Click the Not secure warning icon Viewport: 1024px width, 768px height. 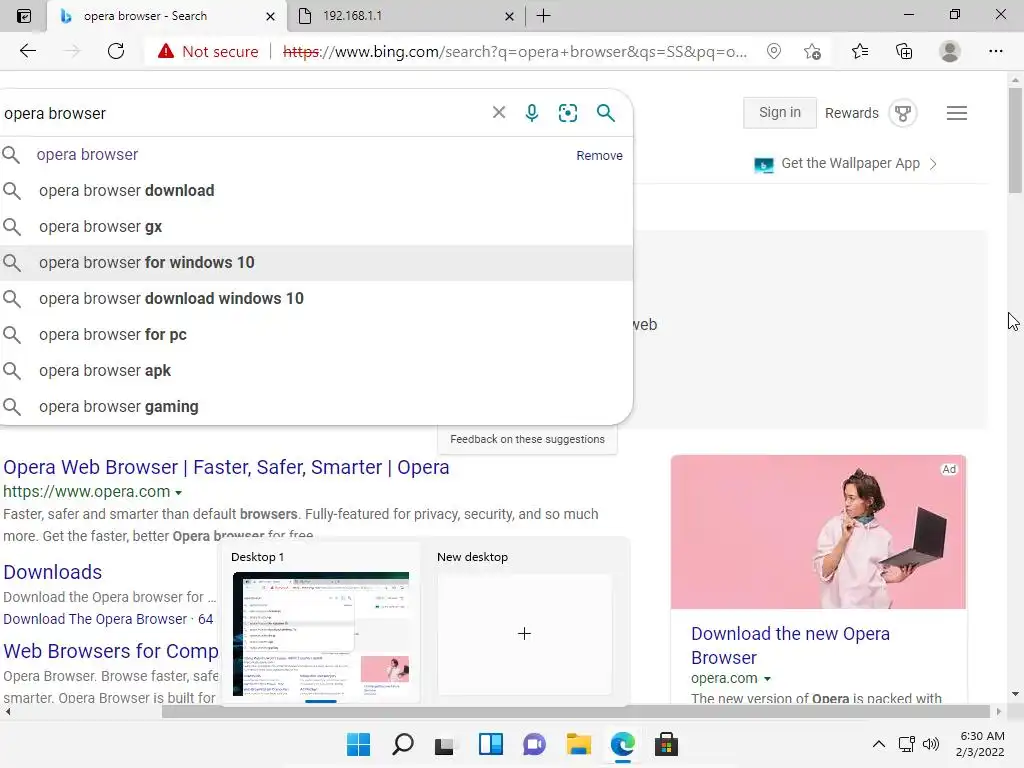166,51
